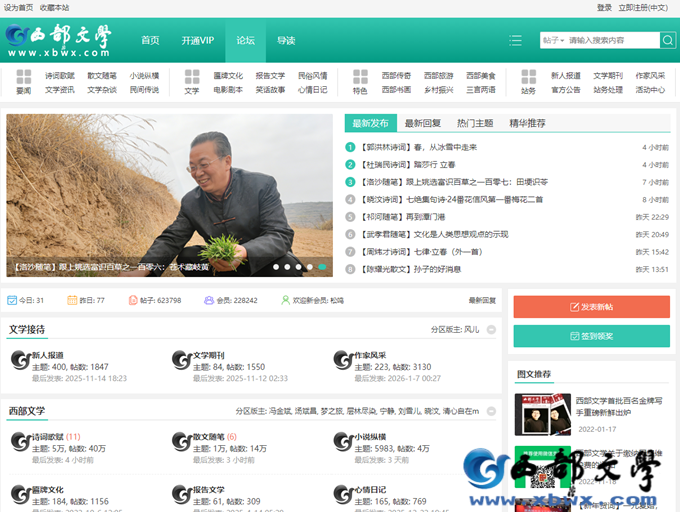The height and width of the screenshot is (512, 680).
Task: Open the list menu icon in header
Action: coord(515,40)
